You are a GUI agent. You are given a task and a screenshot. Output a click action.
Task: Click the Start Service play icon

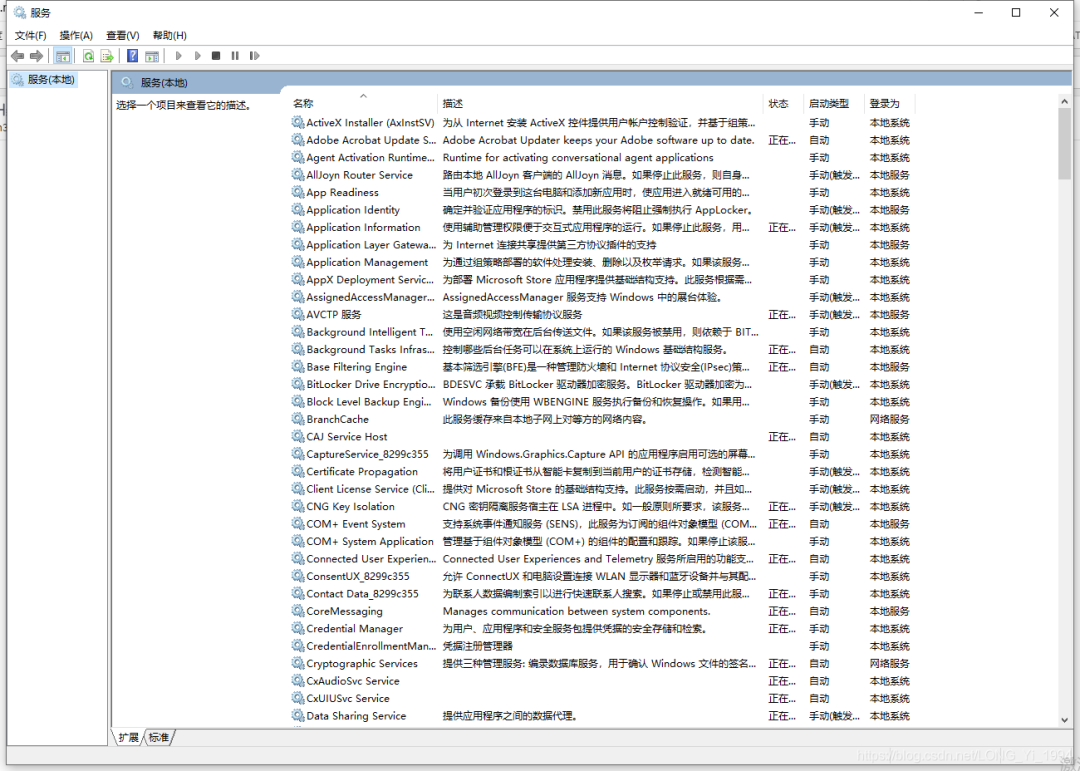[178, 56]
